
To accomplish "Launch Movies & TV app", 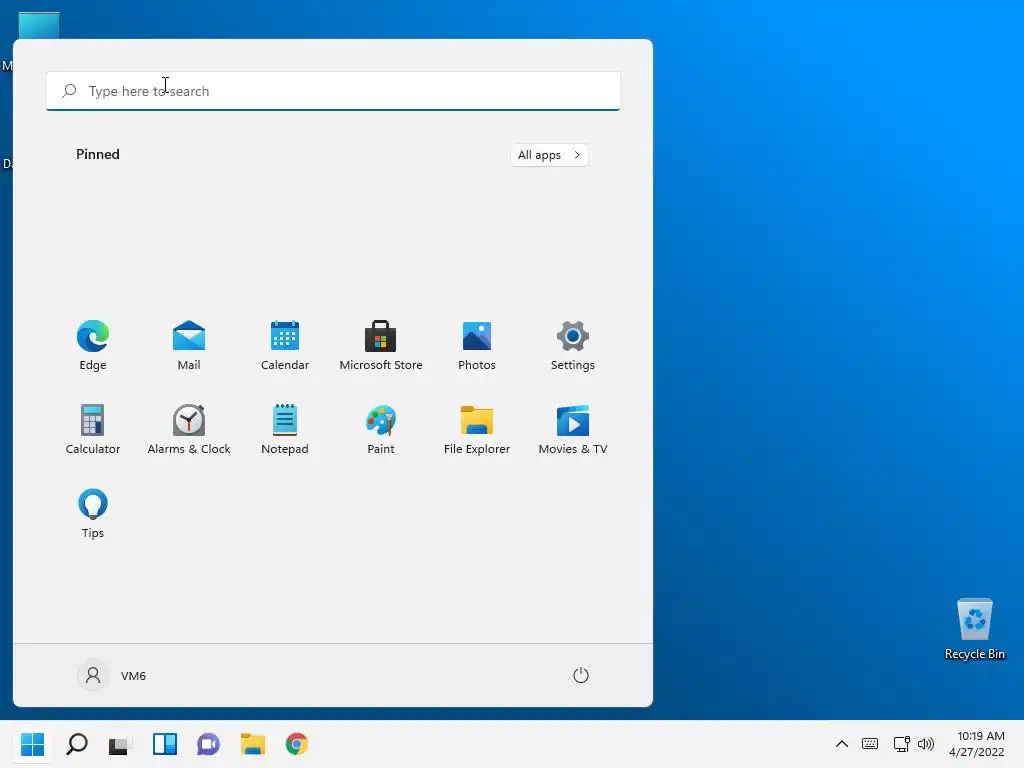I will click(x=573, y=430).
